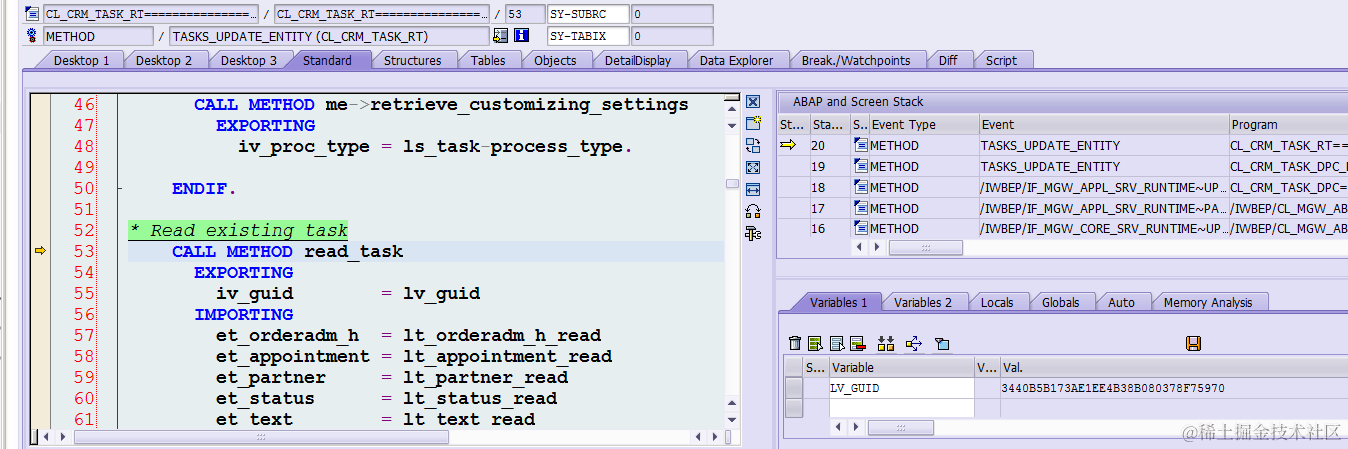1348x449 pixels.
Task: Click the method icon in stack level 17 row
Action: (x=861, y=208)
